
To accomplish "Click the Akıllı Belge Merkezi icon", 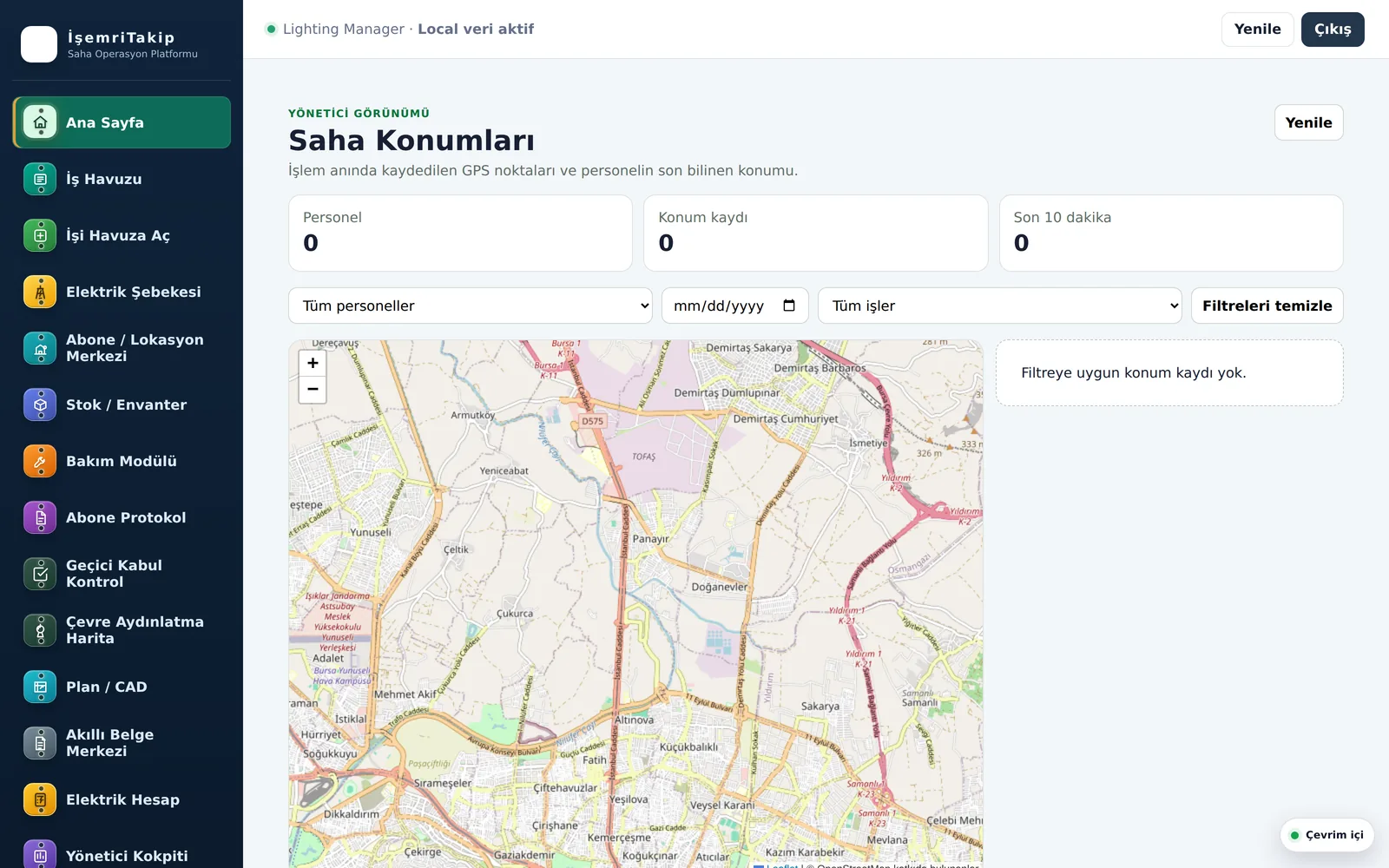I will click(40, 743).
